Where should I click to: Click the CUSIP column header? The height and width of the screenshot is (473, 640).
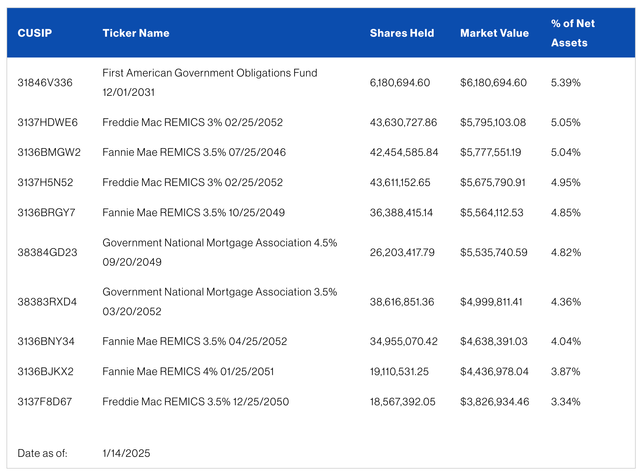35,33
